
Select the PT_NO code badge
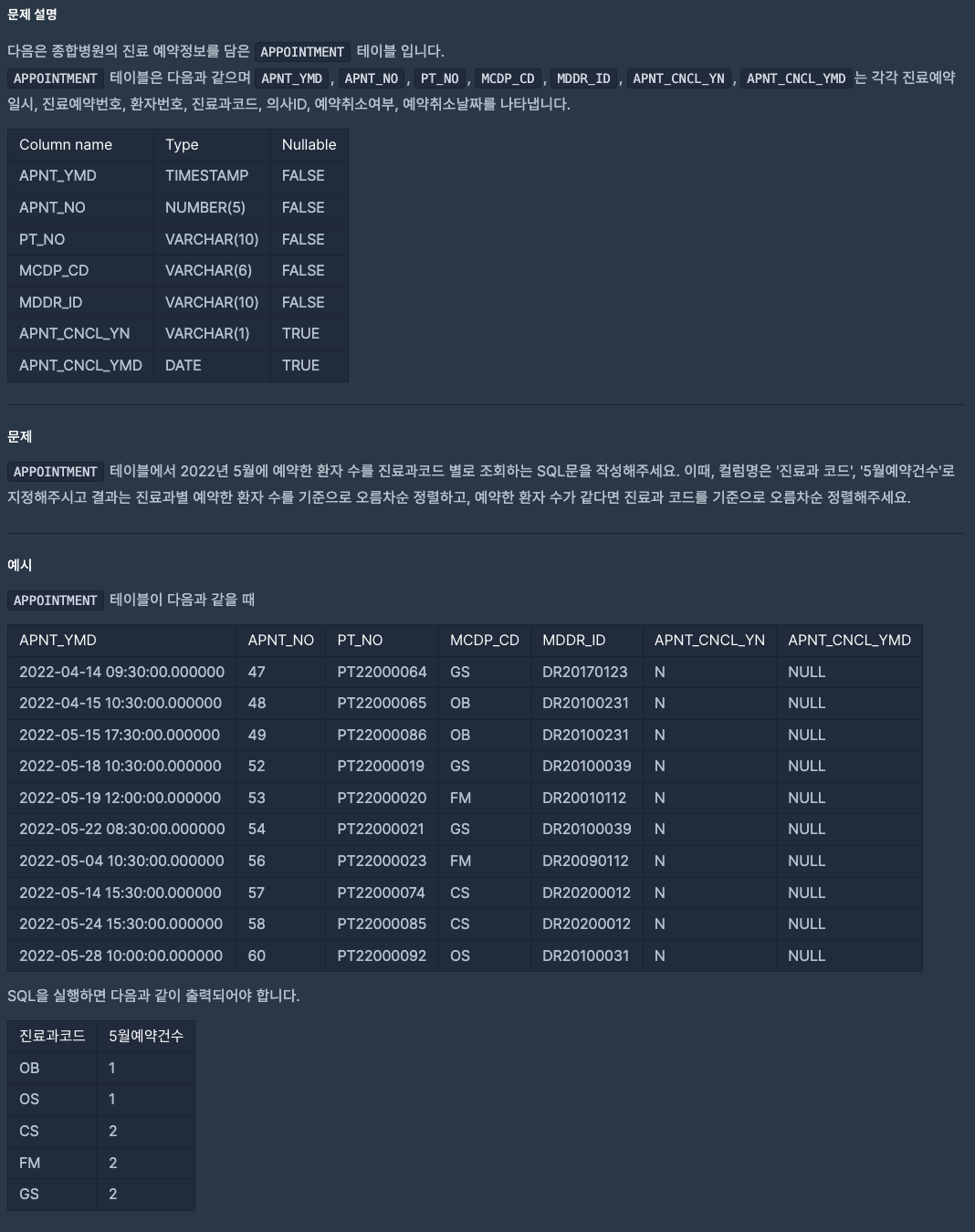(x=441, y=78)
